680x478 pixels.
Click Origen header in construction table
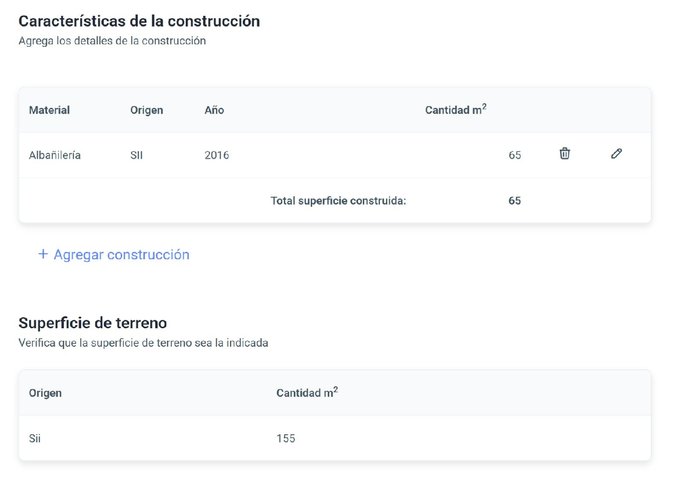(146, 110)
